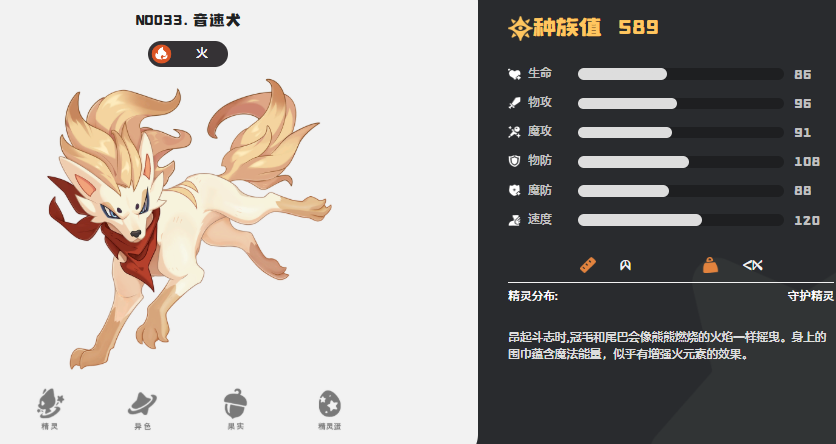Viewport: 836px width, 444px height.
Task: Open the 果实 acorn fruit icon
Action: [235, 403]
